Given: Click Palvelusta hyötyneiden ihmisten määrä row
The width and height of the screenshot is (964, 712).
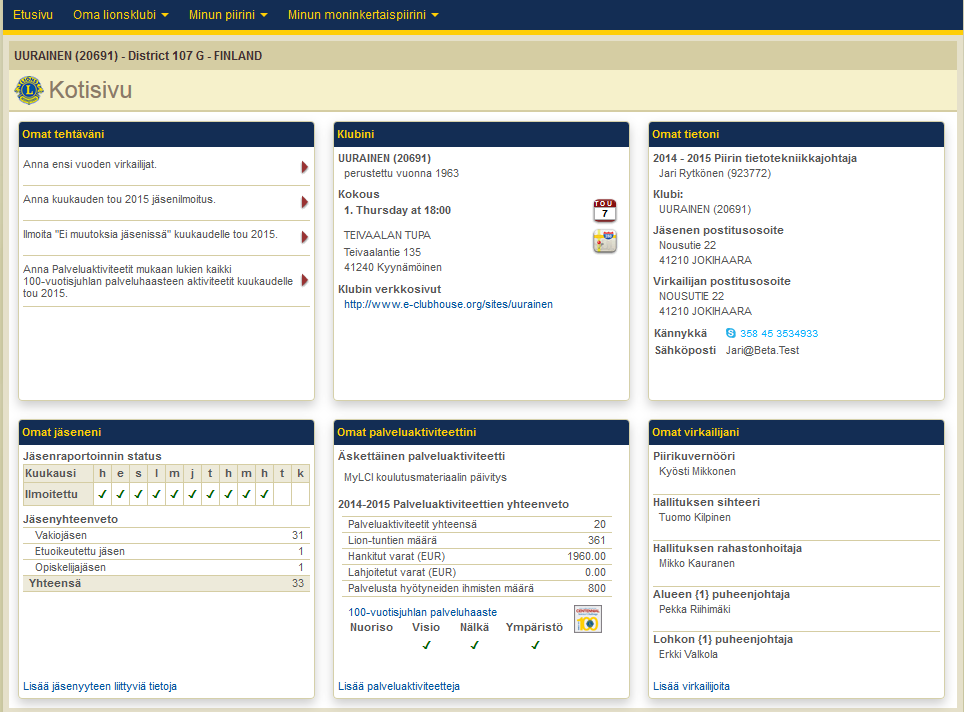Looking at the screenshot, I should (x=476, y=588).
